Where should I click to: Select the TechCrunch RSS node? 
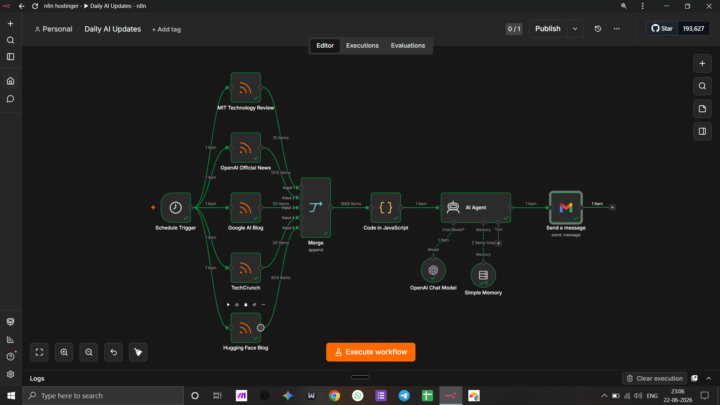pyautogui.click(x=246, y=268)
